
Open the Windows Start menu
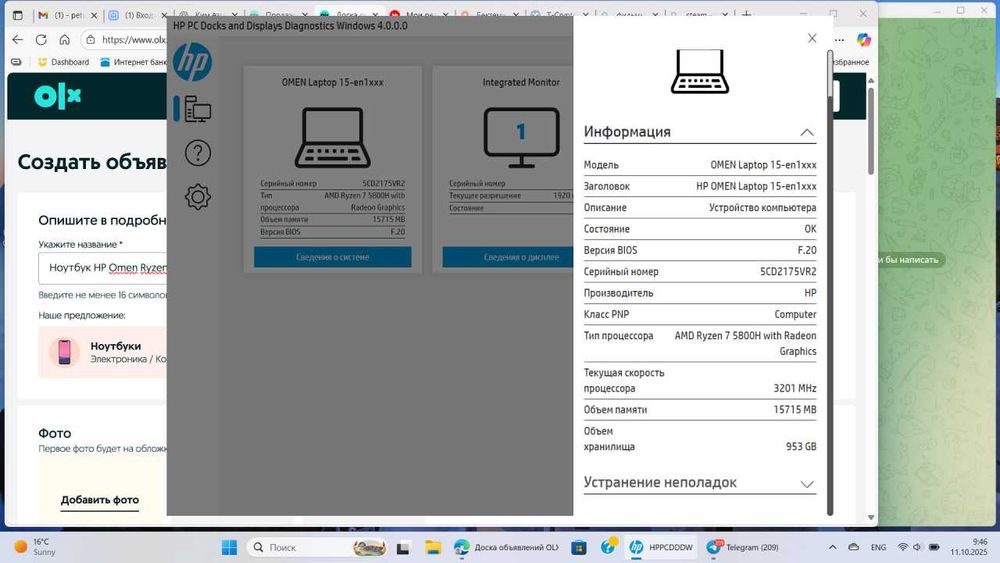coord(229,547)
